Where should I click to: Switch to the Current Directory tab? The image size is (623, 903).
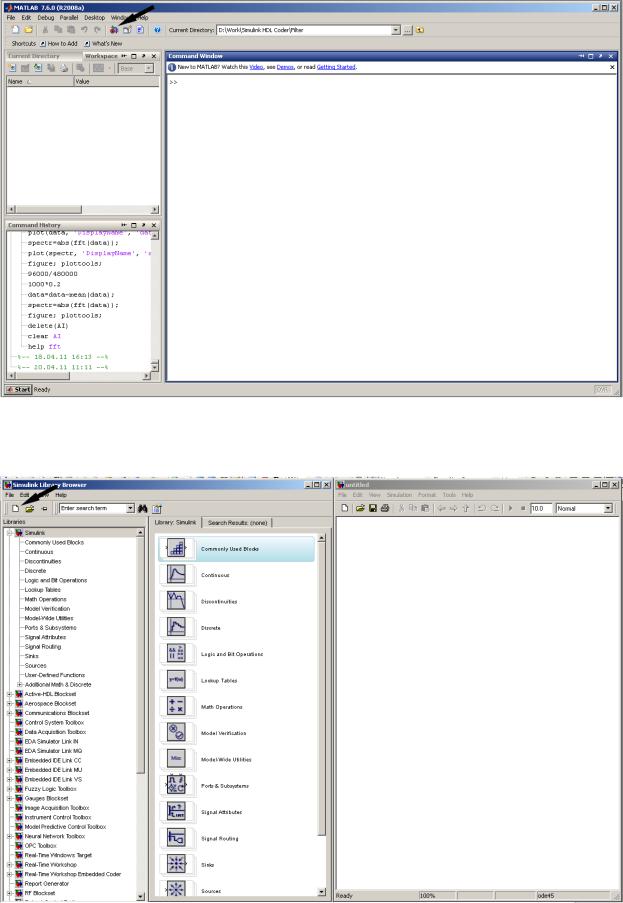click(x=34, y=56)
